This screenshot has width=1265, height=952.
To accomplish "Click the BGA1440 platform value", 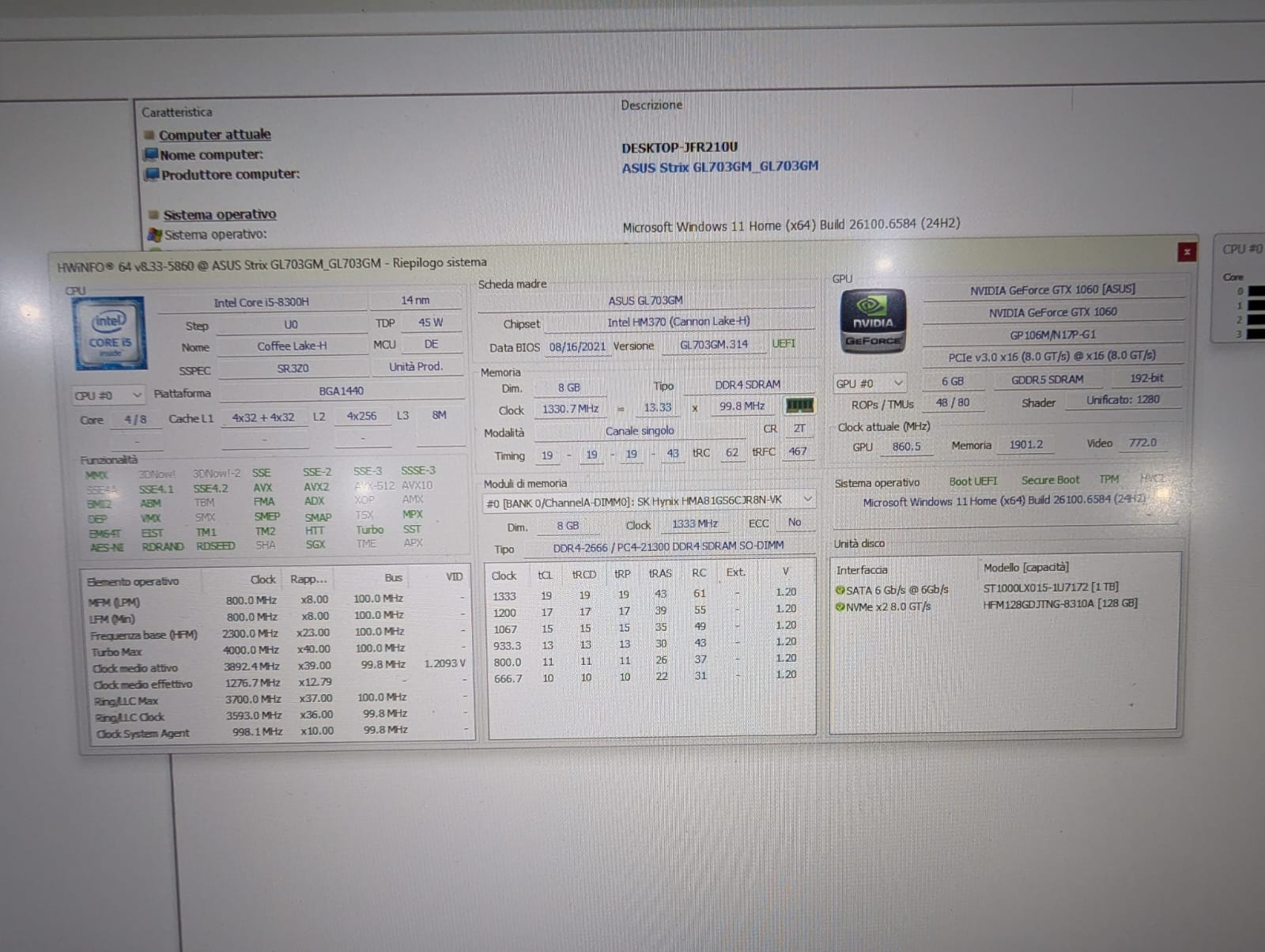I will [342, 391].
